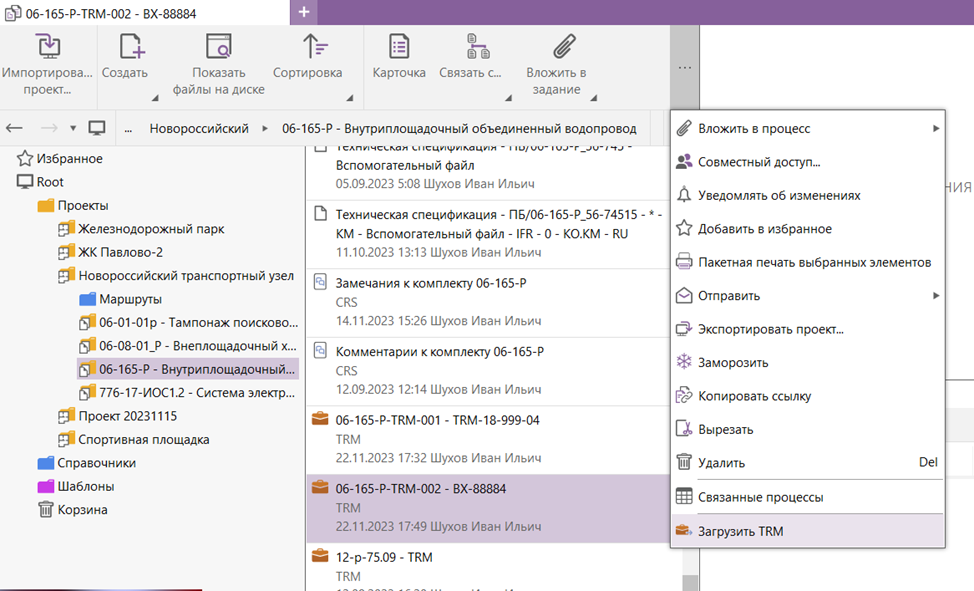Click the Создать new document icon

[x=131, y=47]
